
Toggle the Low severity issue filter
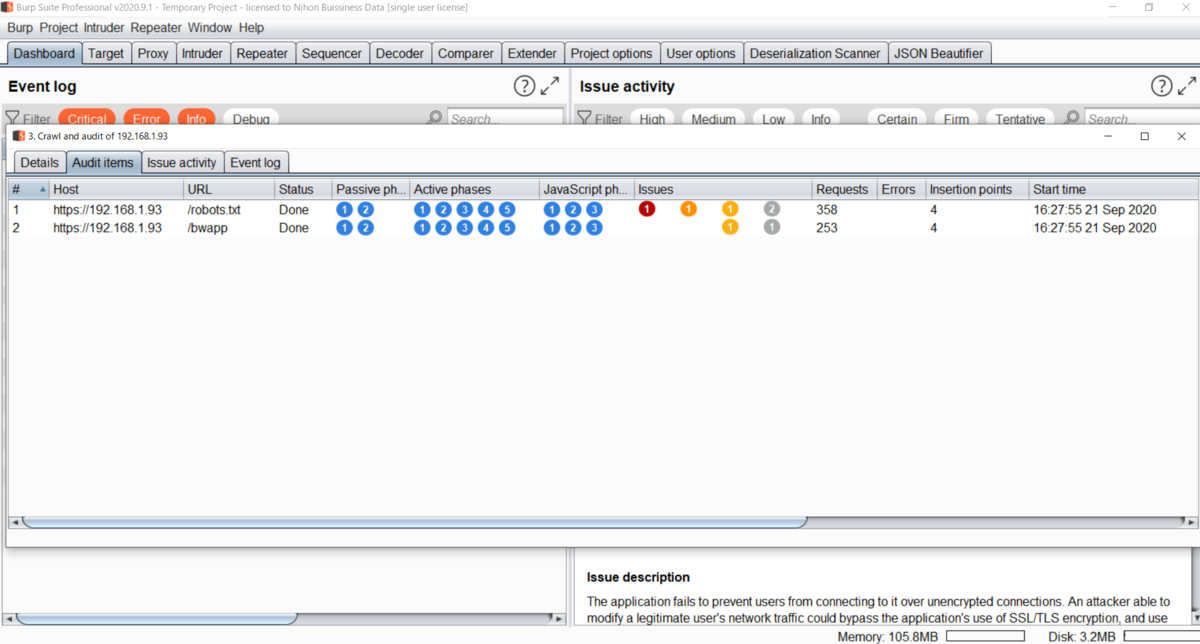774,119
